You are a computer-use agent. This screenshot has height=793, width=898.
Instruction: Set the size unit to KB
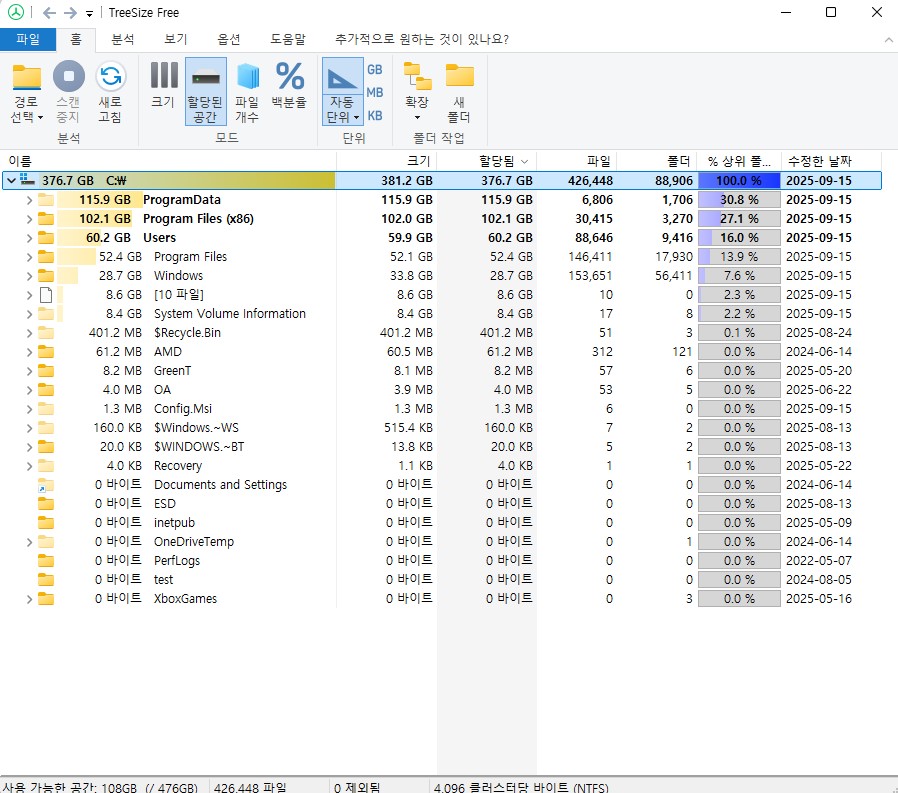coord(375,116)
